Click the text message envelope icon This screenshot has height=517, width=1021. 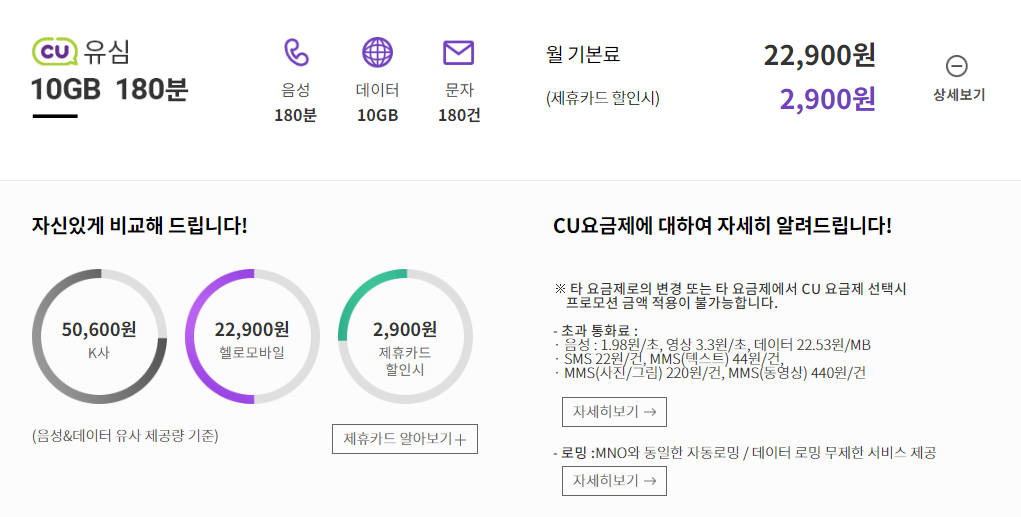point(458,53)
